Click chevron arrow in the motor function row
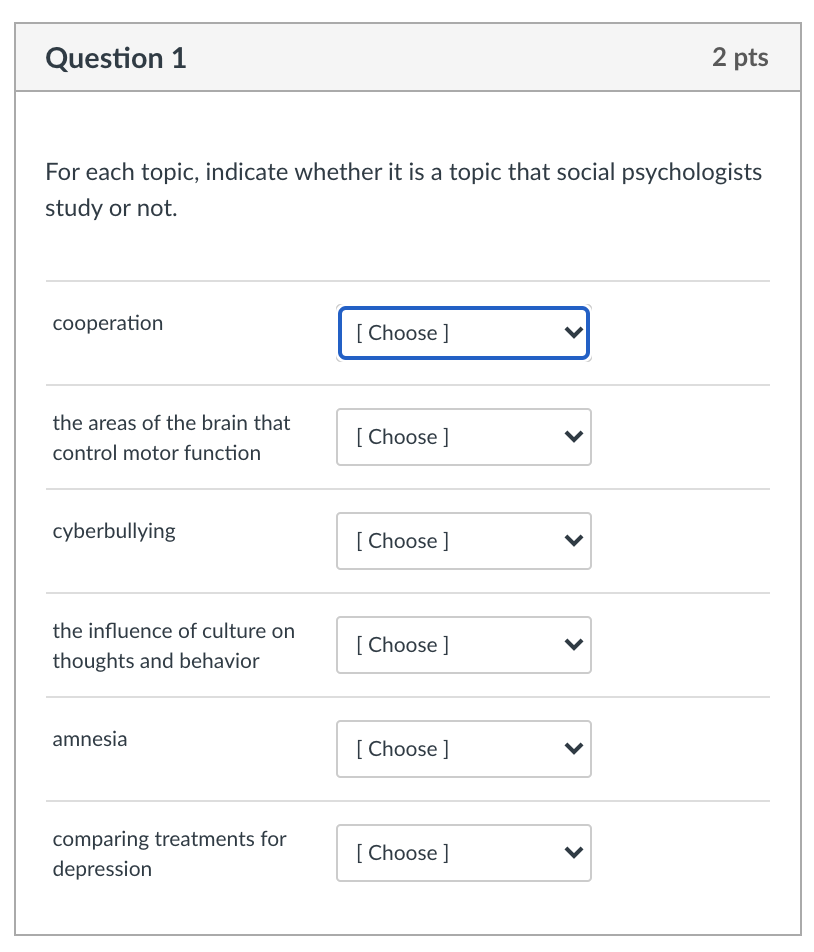 click(573, 437)
